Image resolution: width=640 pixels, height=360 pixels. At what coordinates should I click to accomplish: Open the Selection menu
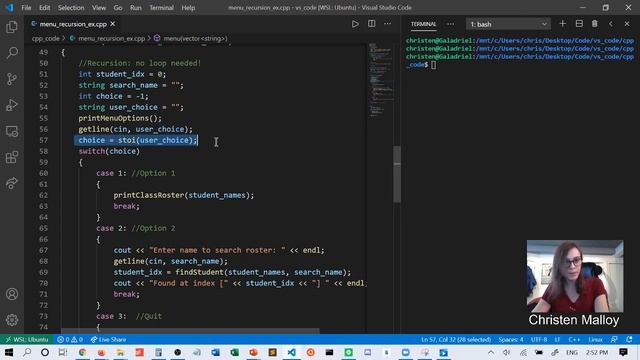coord(71,8)
